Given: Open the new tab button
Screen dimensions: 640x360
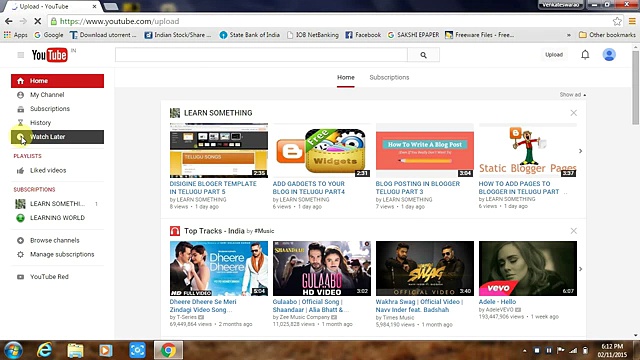Looking at the screenshot, I should pyautogui.click(x=111, y=7).
